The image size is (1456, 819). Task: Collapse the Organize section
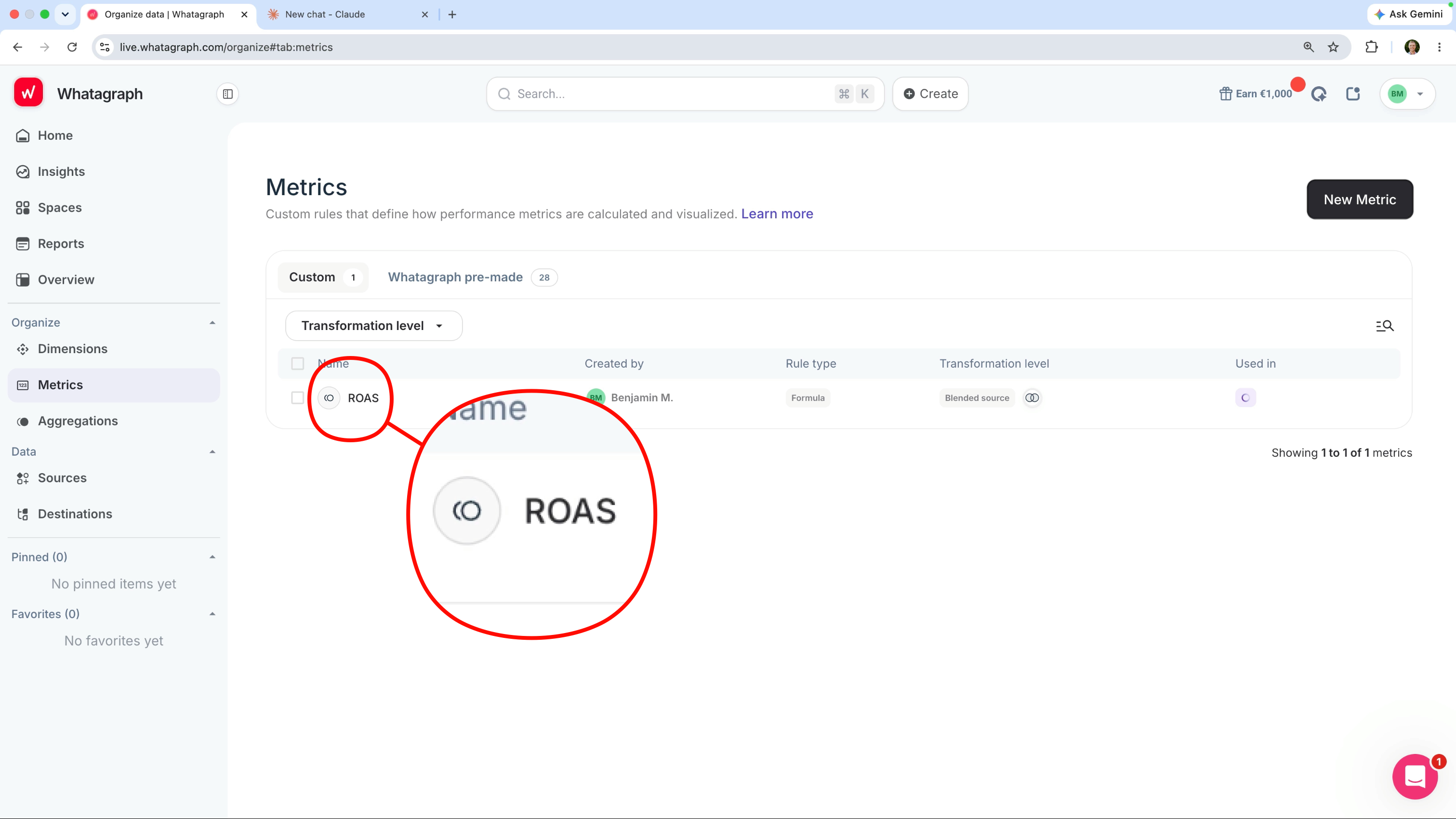[x=212, y=323]
